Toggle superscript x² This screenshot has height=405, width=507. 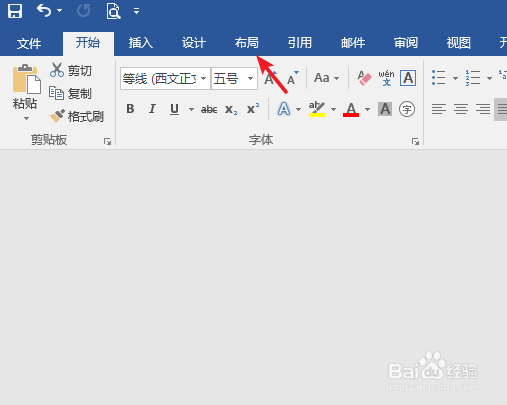coord(253,108)
